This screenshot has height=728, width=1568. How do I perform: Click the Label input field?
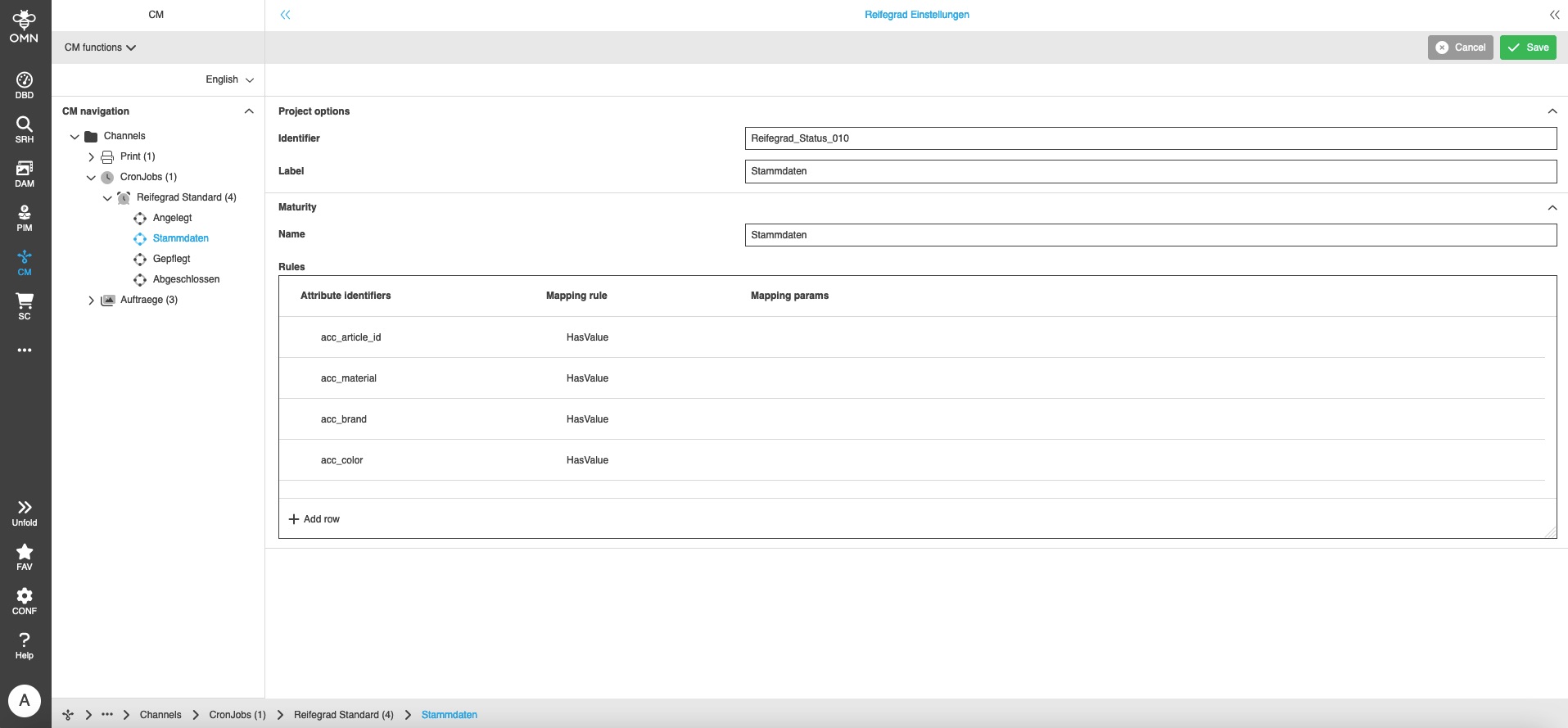click(x=1150, y=171)
